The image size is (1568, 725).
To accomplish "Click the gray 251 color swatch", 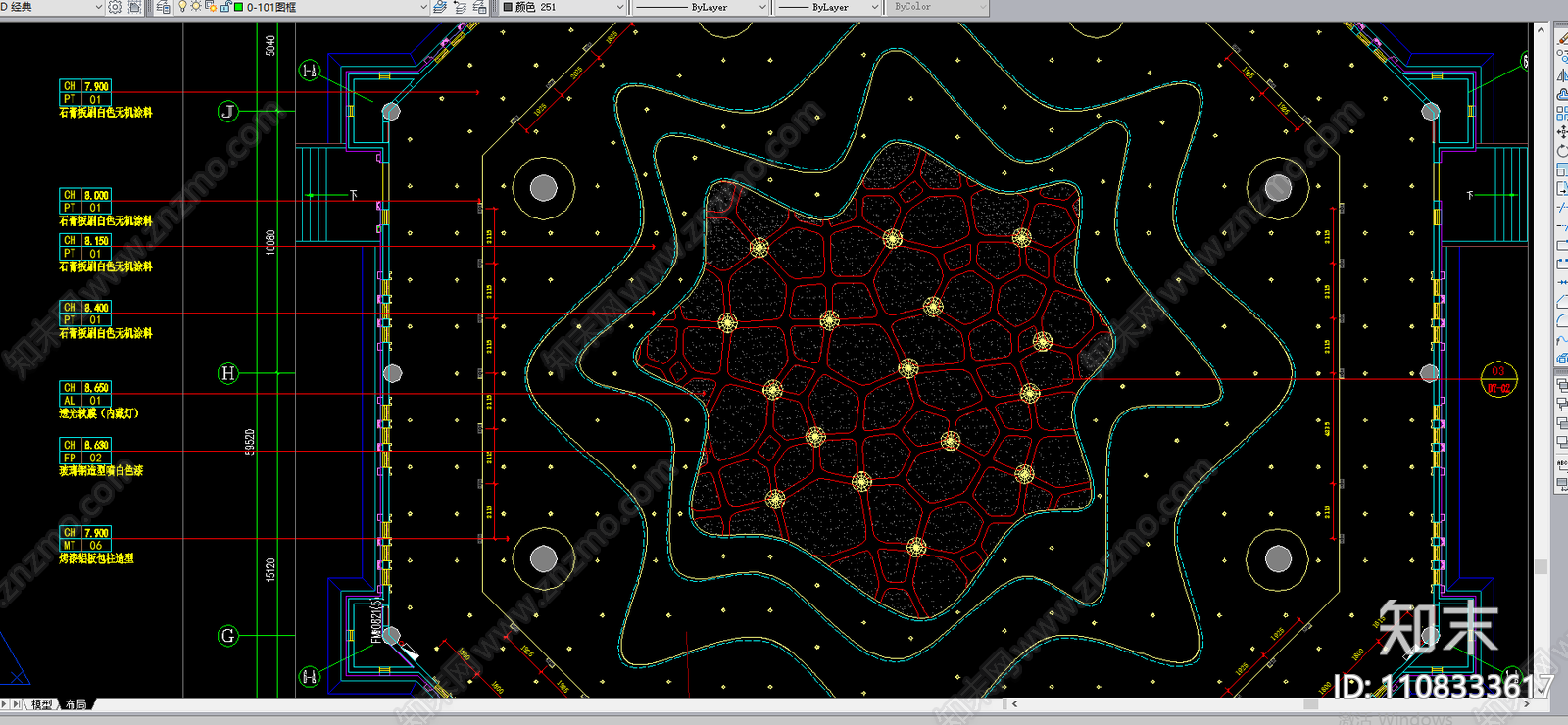I will click(508, 7).
